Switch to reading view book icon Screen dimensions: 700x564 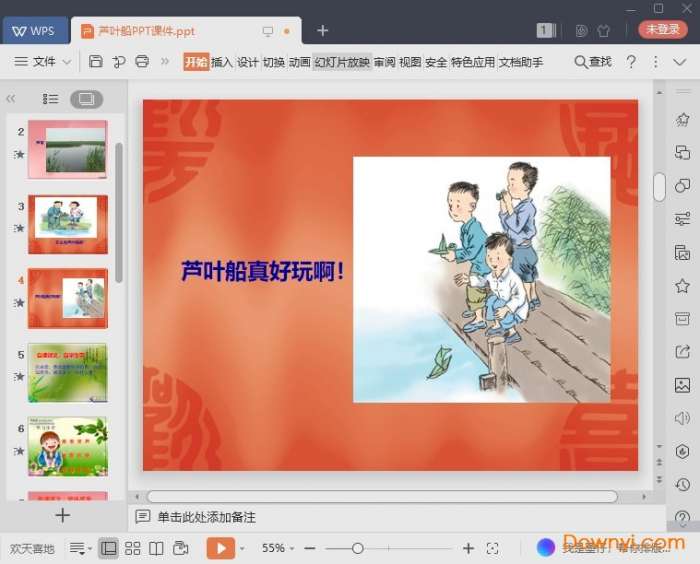point(156,548)
